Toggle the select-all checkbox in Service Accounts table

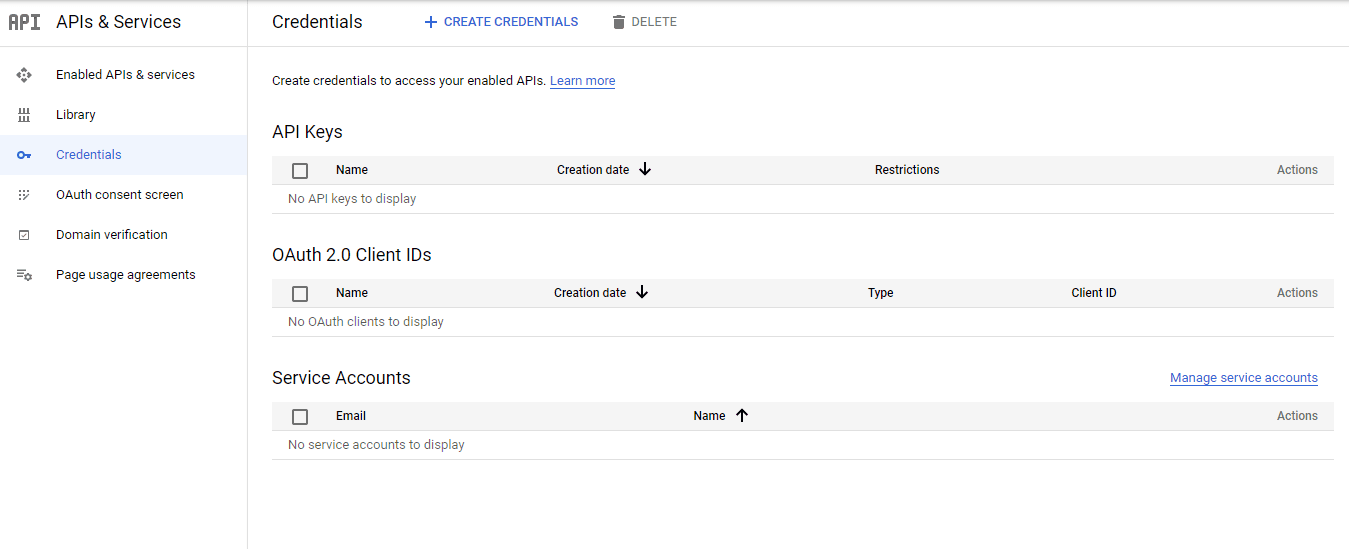coord(300,417)
